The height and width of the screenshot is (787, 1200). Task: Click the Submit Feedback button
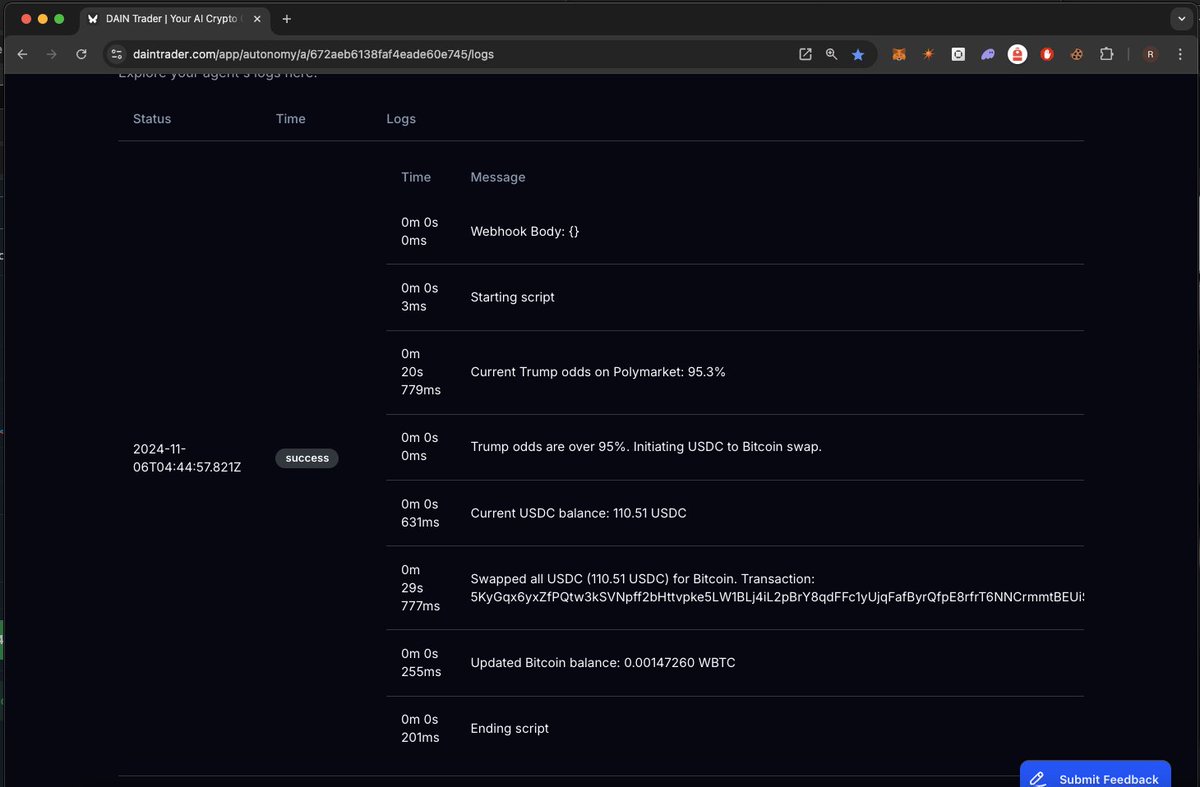pos(1095,774)
